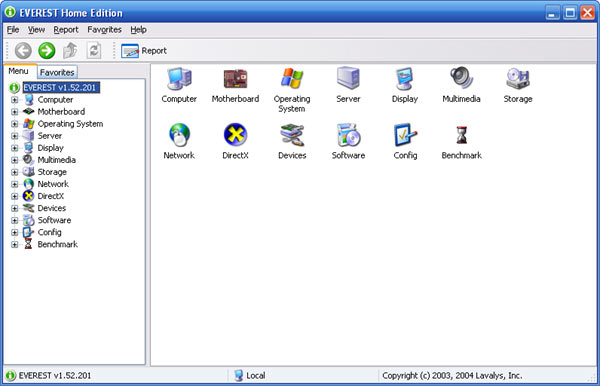
Task: Expand the Multimedia tree node
Action: (x=15, y=160)
